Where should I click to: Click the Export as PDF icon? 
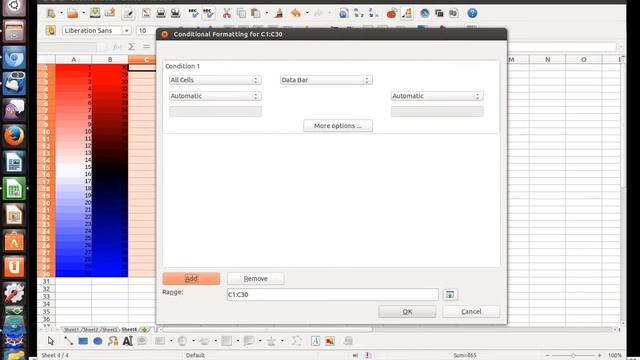pyautogui.click(x=146, y=13)
